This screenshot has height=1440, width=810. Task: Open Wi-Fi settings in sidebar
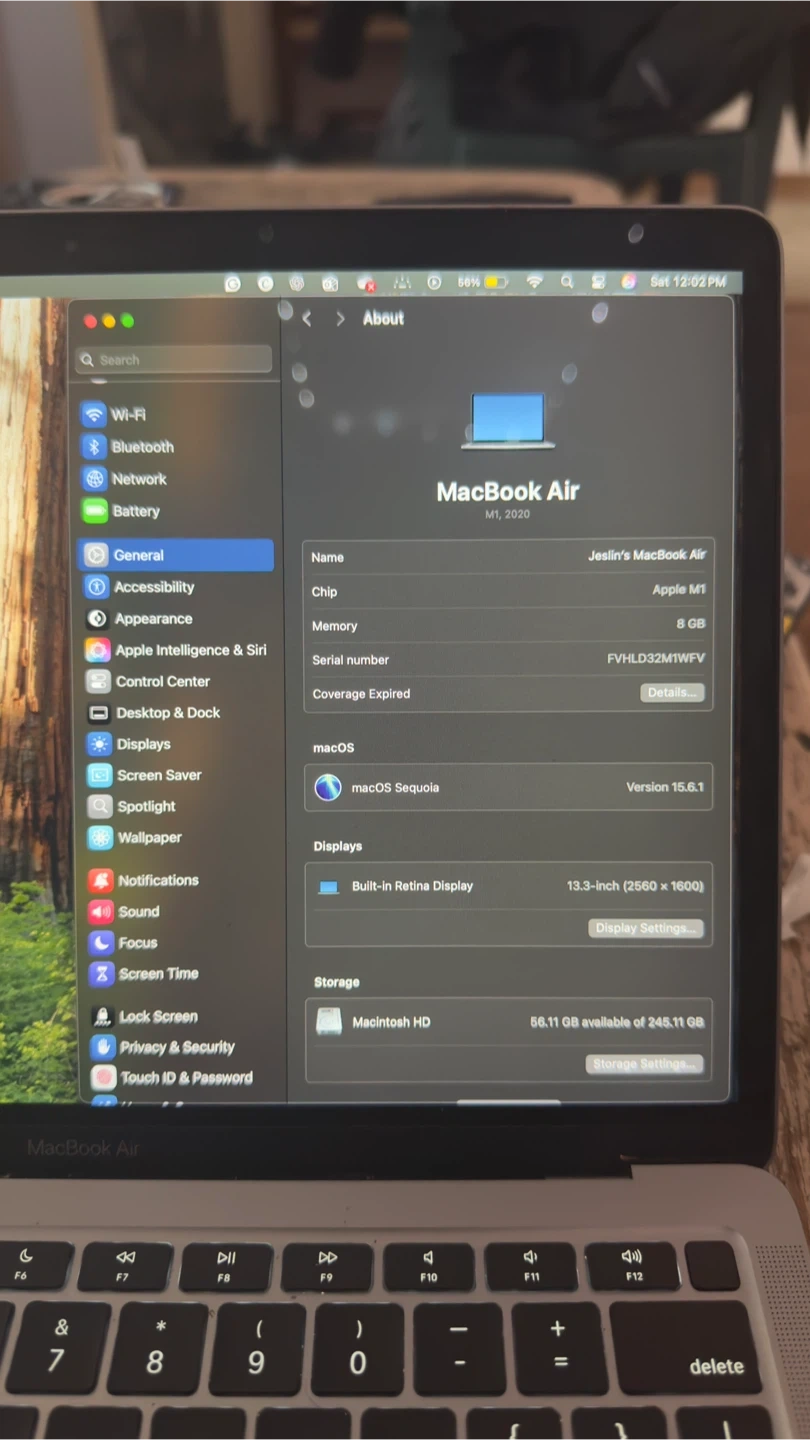(x=127, y=415)
